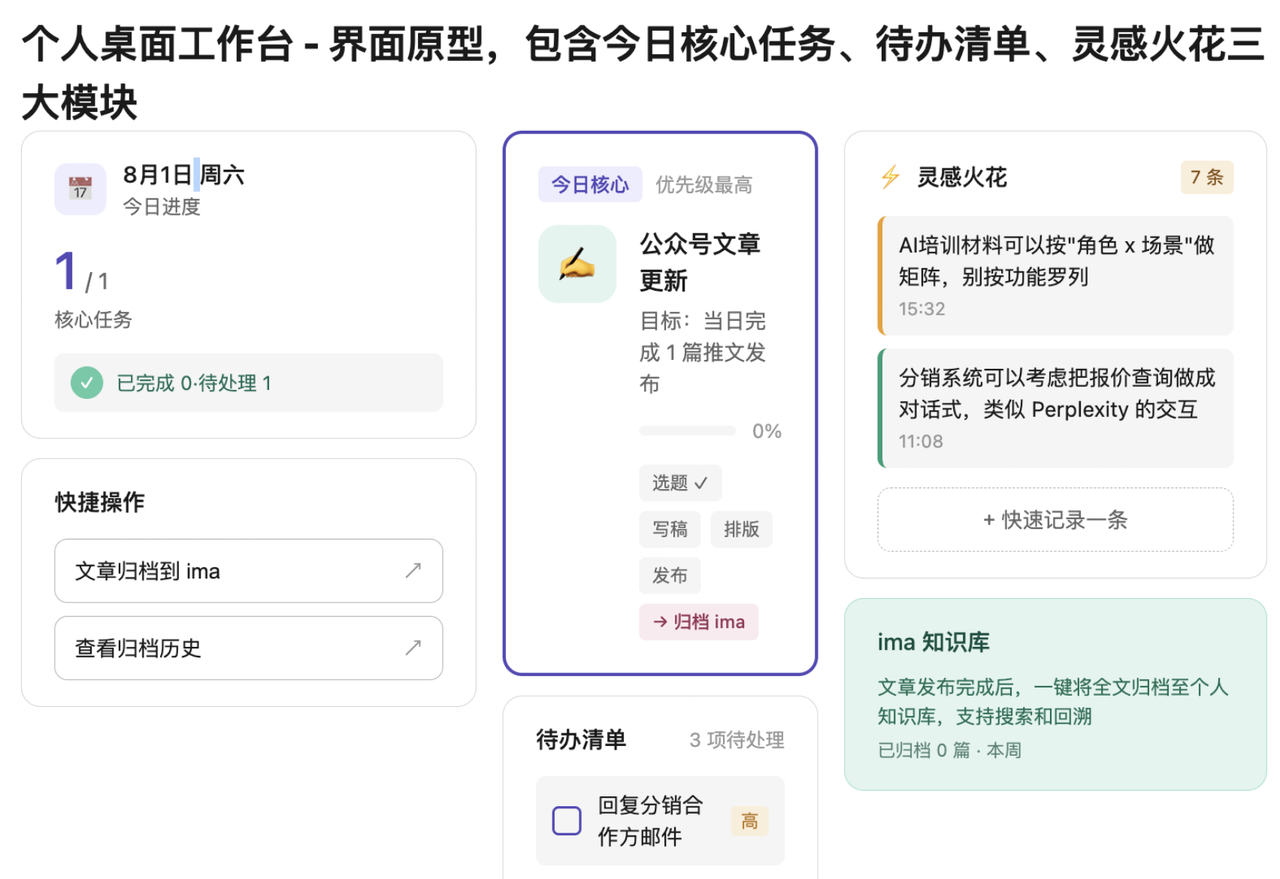Click the 今日核心 badge
Image resolution: width=1280 pixels, height=879 pixels.
coord(590,185)
